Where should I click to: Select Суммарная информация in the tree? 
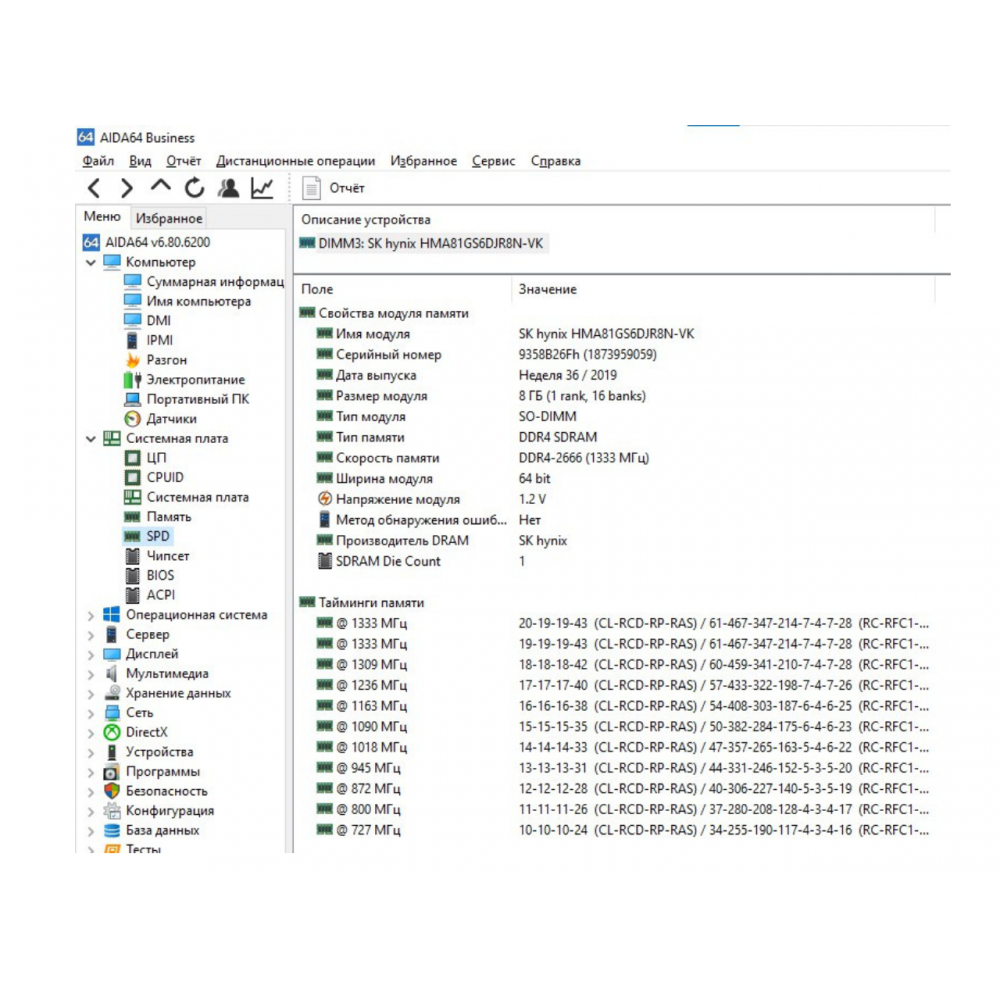(204, 282)
